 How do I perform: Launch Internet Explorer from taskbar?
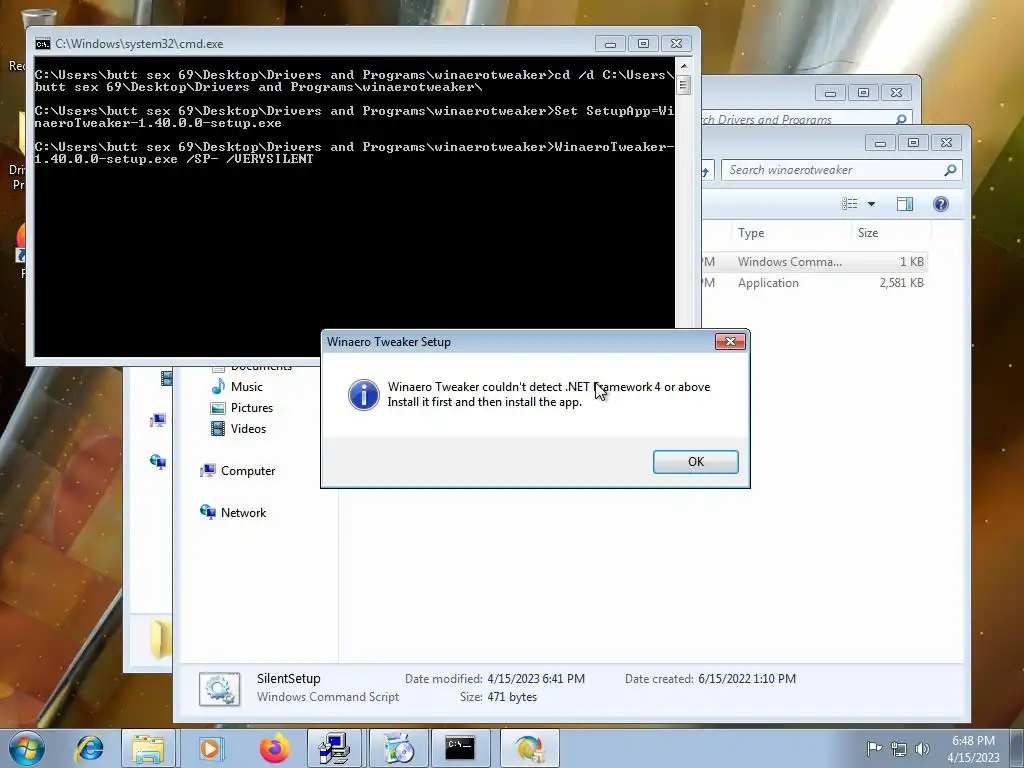coord(89,748)
